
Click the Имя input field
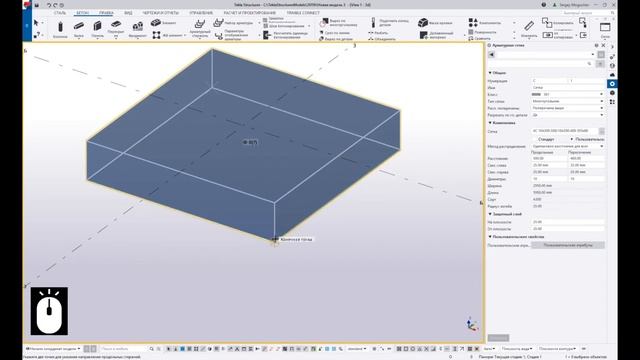[x=568, y=88]
